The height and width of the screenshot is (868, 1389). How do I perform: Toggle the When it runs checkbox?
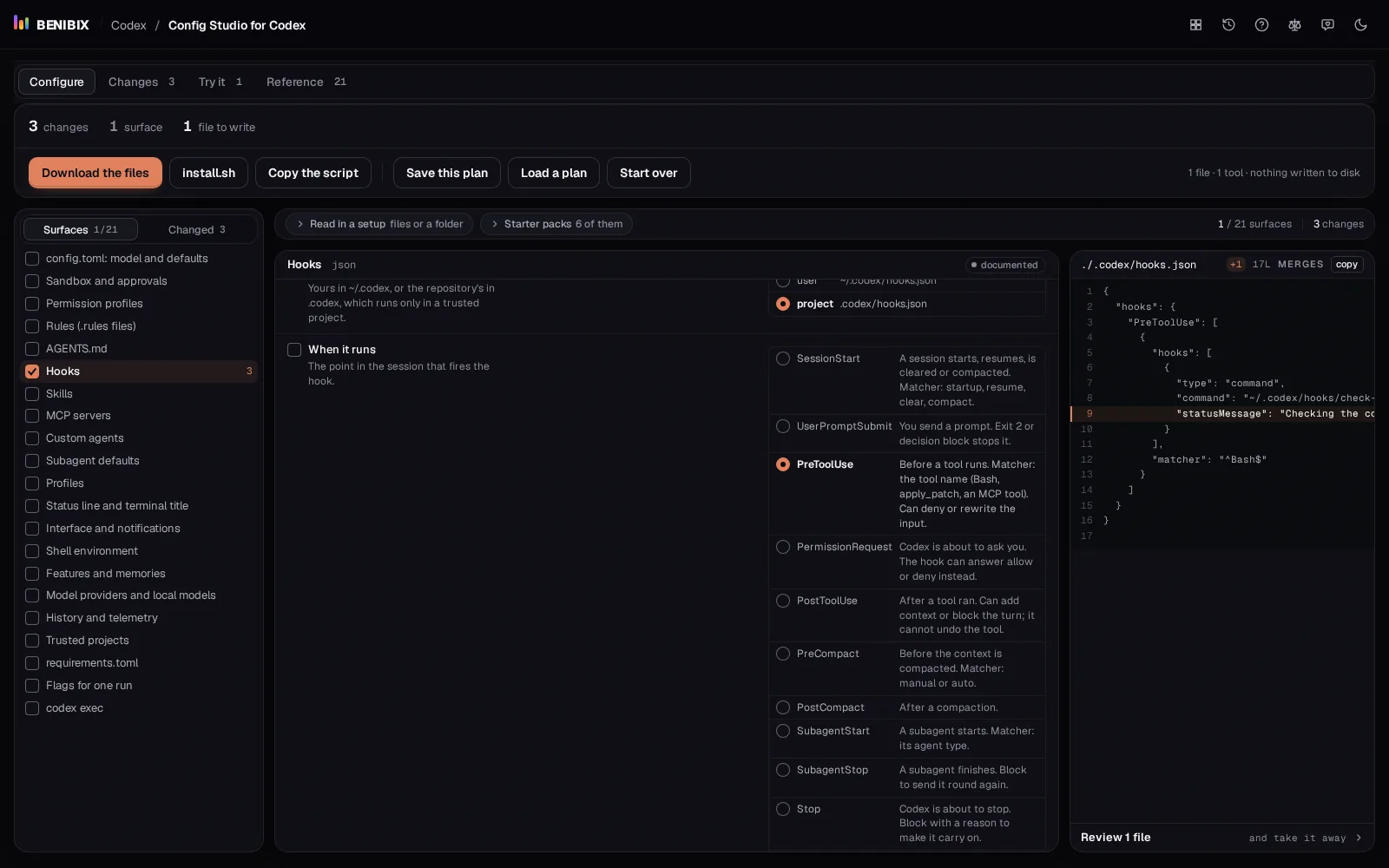(294, 350)
